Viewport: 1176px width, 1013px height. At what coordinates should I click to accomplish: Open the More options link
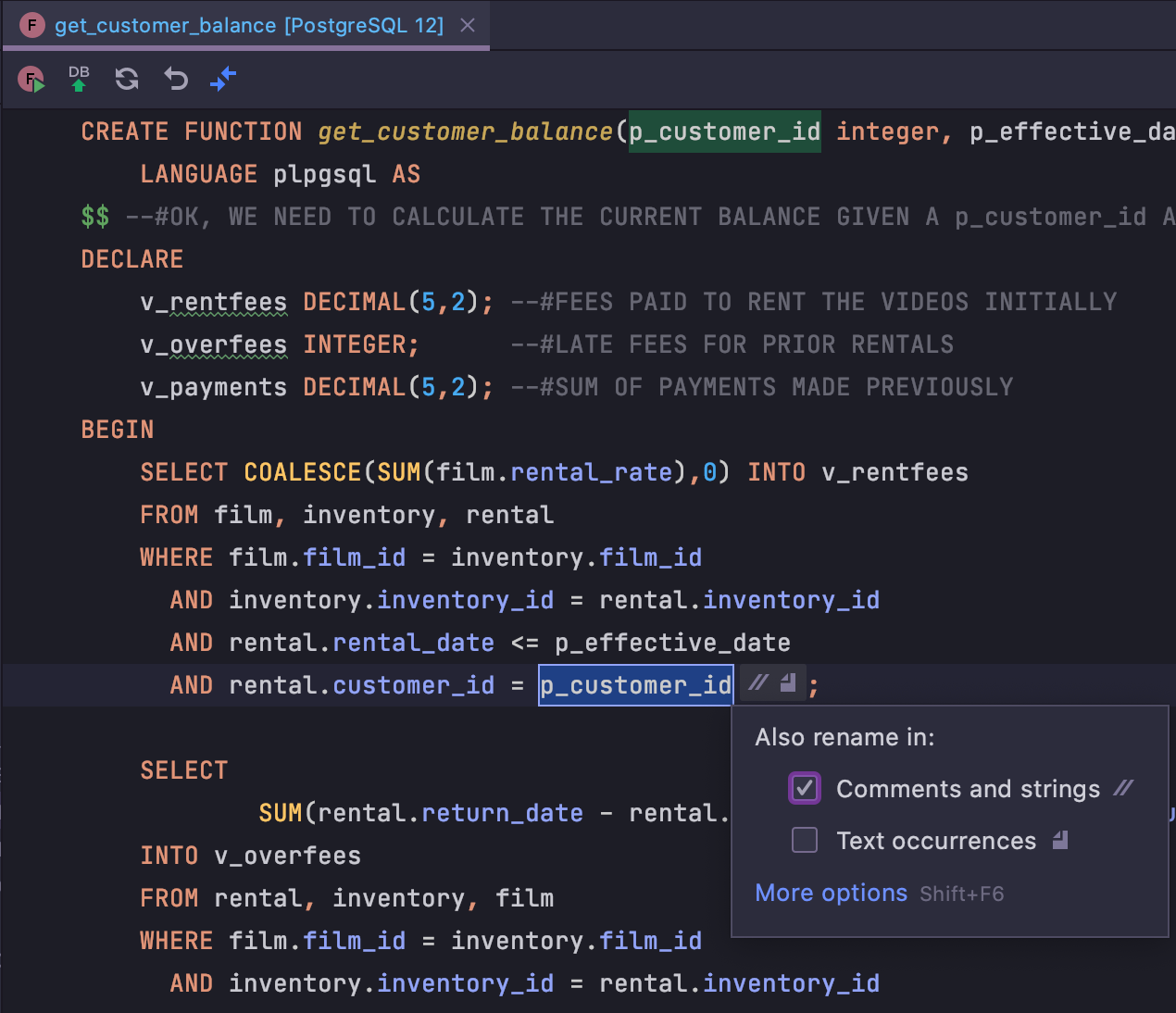click(832, 893)
